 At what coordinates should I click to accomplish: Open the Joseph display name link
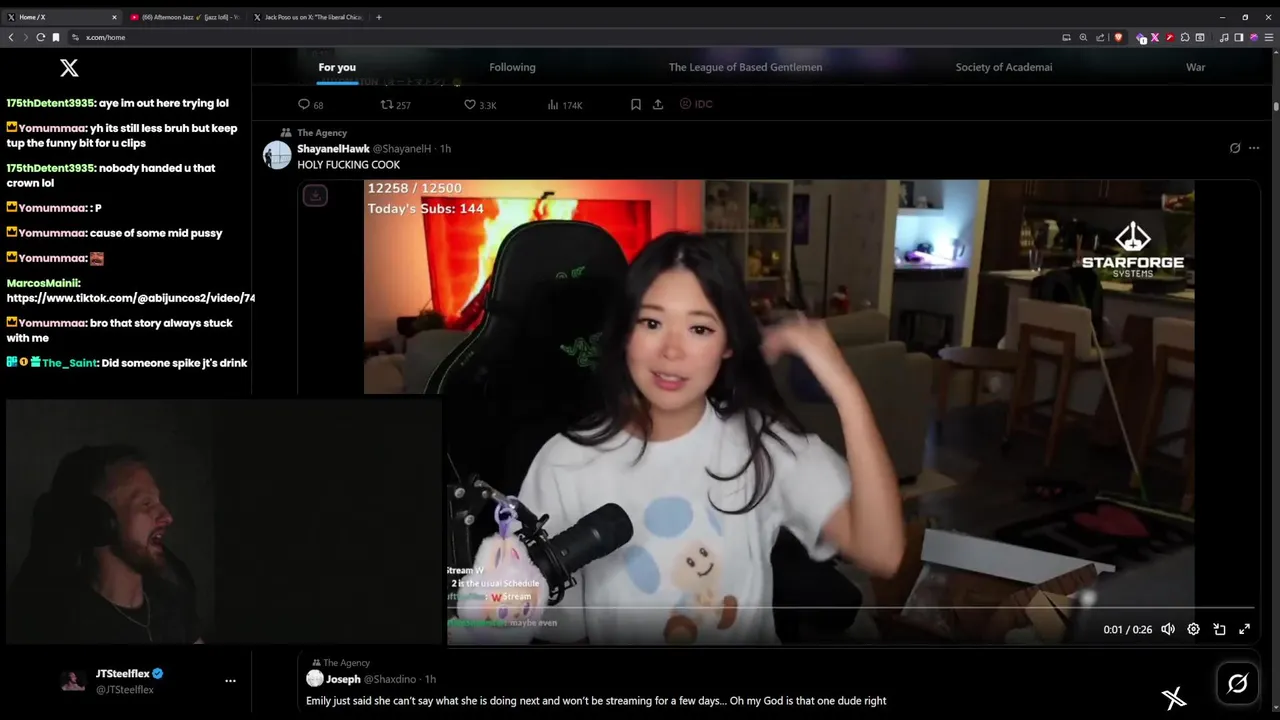tap(343, 679)
